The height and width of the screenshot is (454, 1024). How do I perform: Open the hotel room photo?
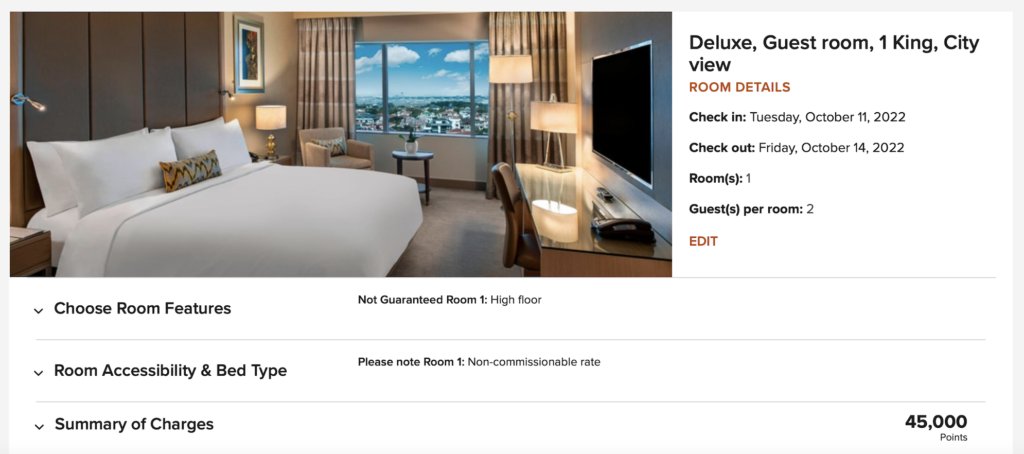(x=341, y=144)
